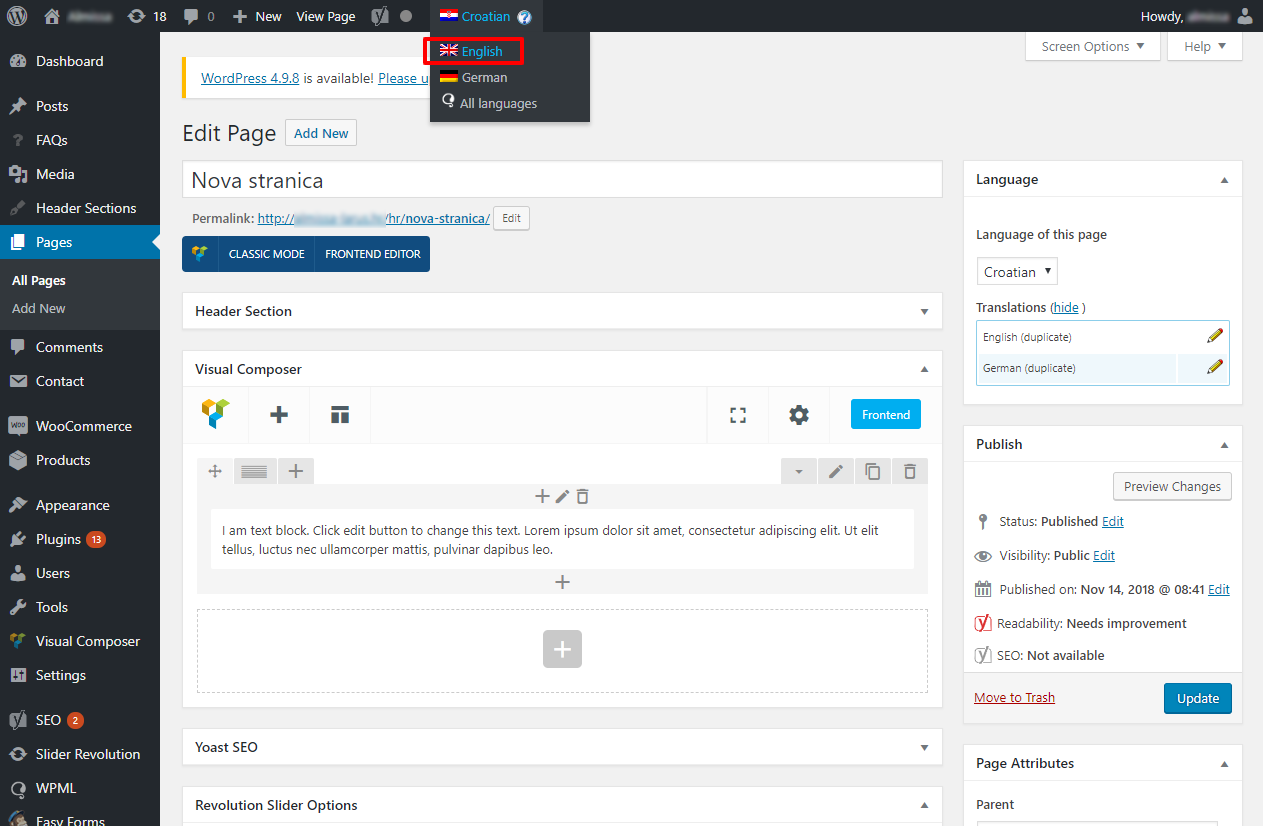The width and height of the screenshot is (1263, 826).
Task: Collapse the Publish panel
Action: click(x=1224, y=444)
